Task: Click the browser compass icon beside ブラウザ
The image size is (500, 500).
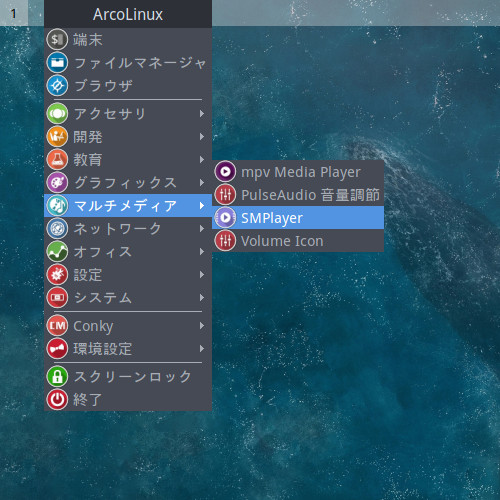Action: [x=57, y=85]
